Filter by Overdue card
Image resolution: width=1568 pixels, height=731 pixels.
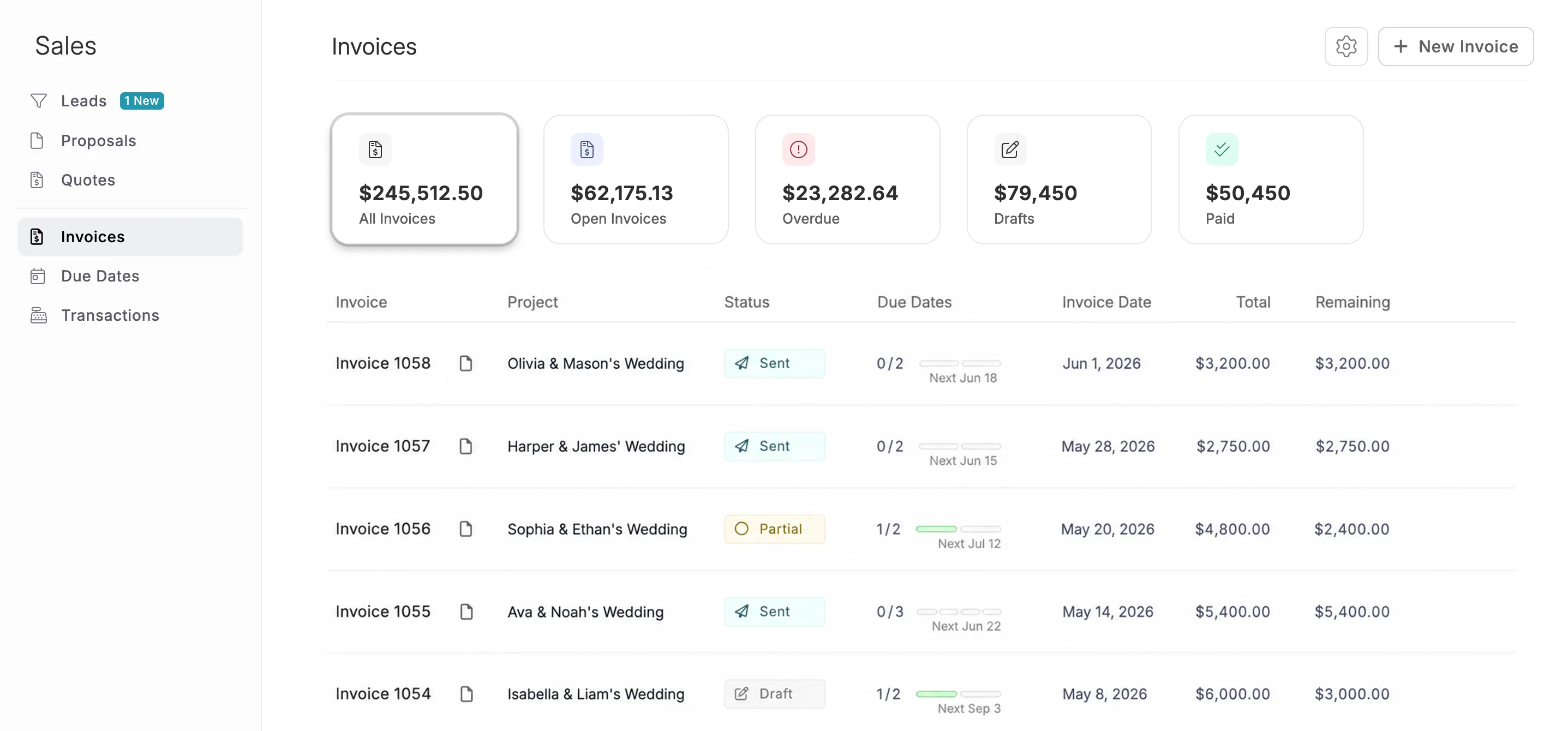847,179
